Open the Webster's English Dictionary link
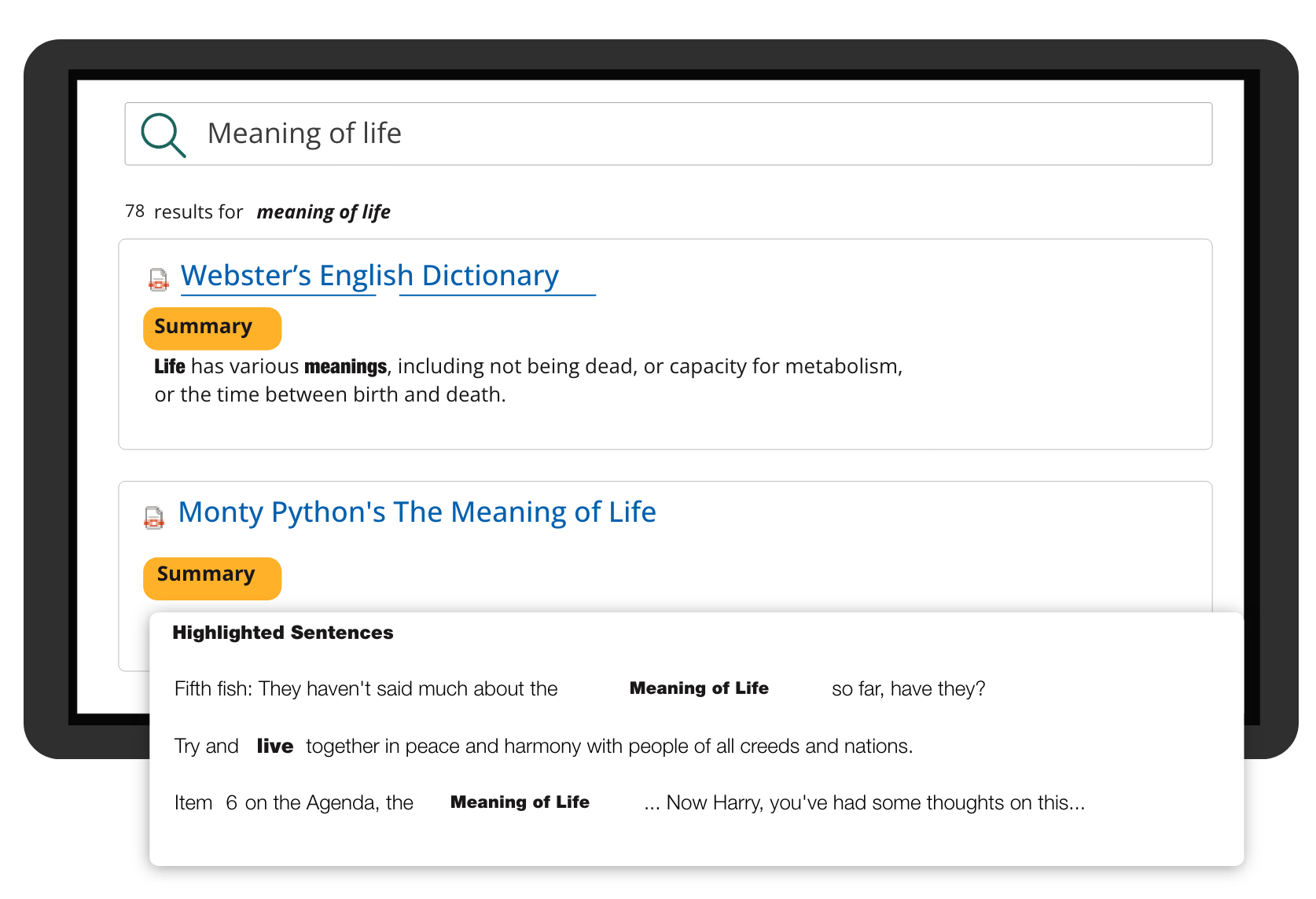The height and width of the screenshot is (899, 1316). pos(369,276)
